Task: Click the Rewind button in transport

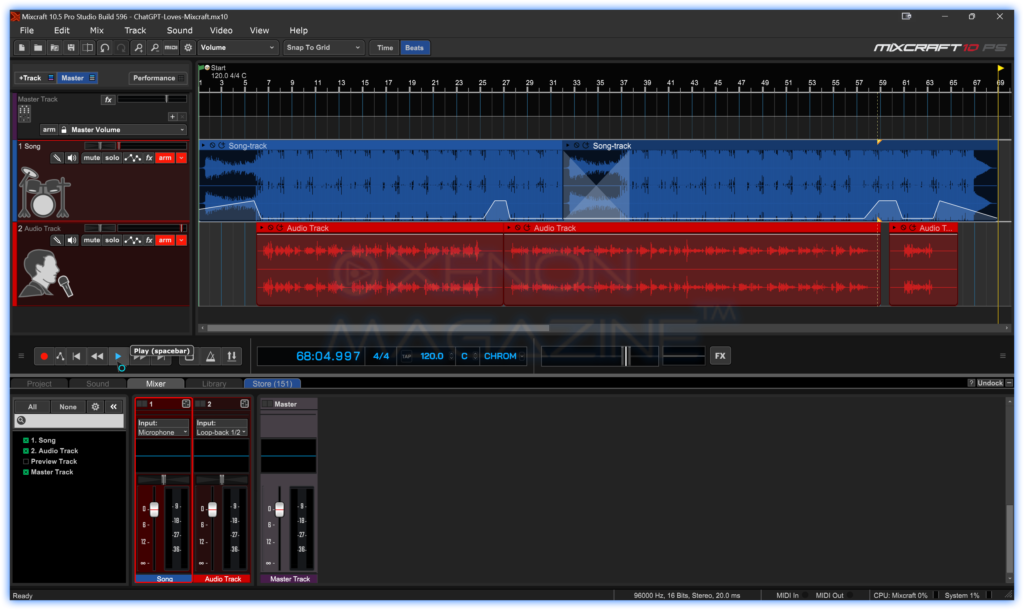Action: [97, 356]
